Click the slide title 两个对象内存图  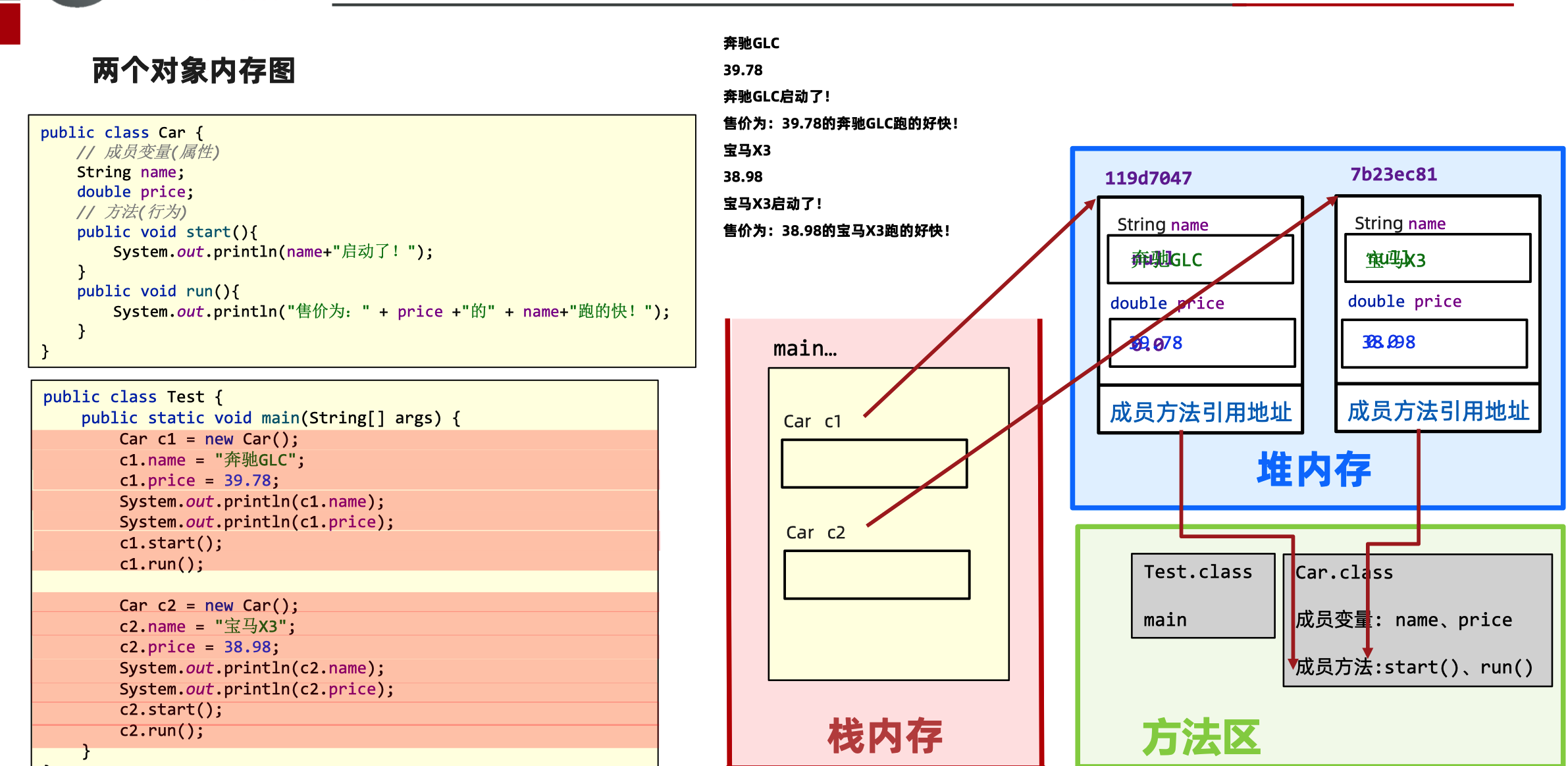[x=194, y=71]
